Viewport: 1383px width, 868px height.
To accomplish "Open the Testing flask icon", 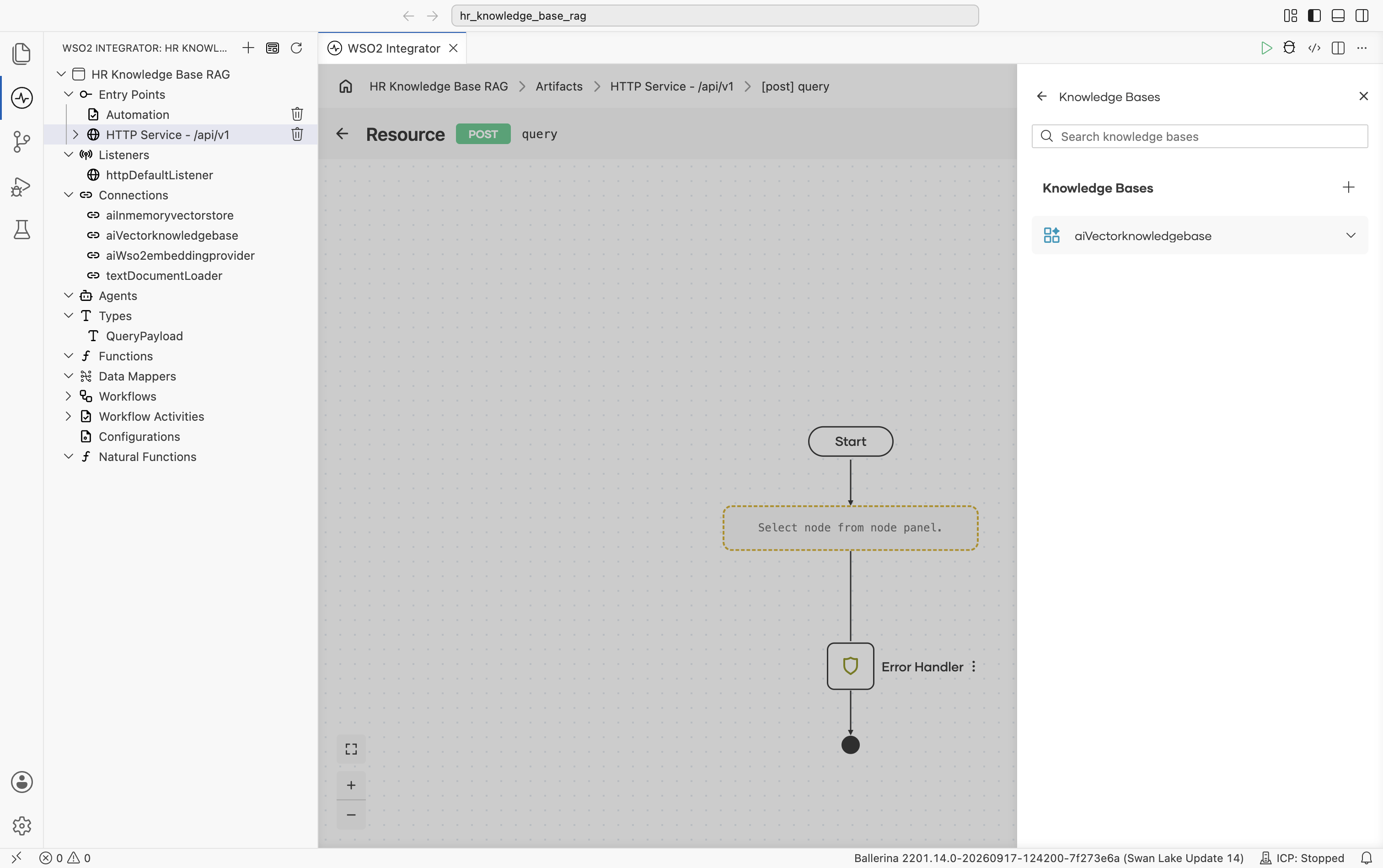I will tap(21, 230).
